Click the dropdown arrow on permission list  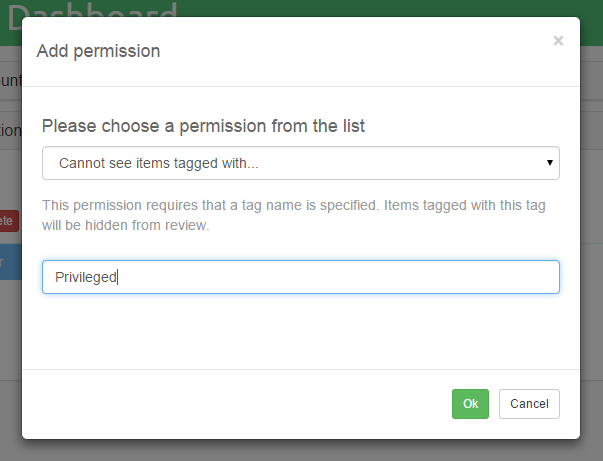pos(550,162)
